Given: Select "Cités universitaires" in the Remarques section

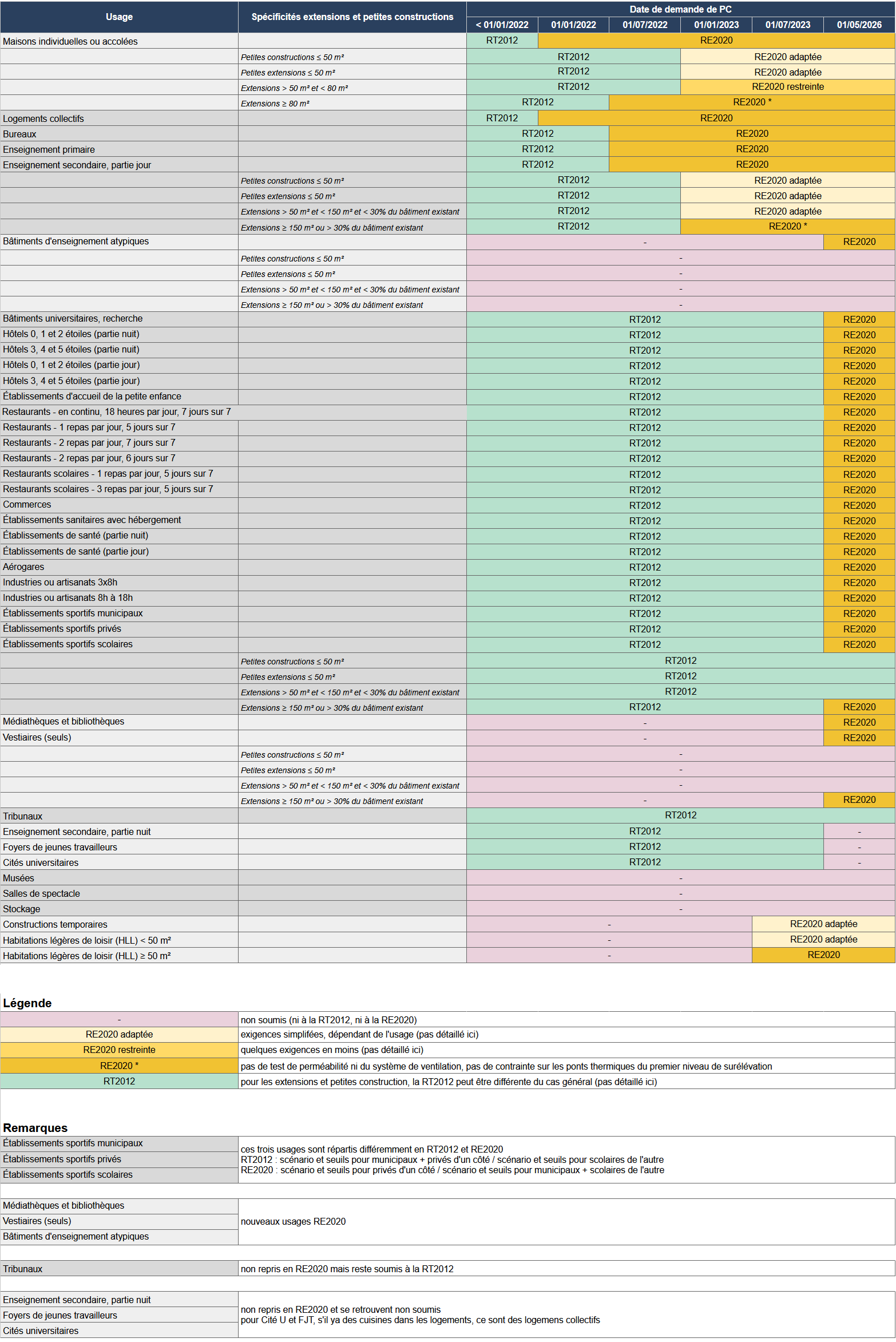Looking at the screenshot, I should 119,1331.
